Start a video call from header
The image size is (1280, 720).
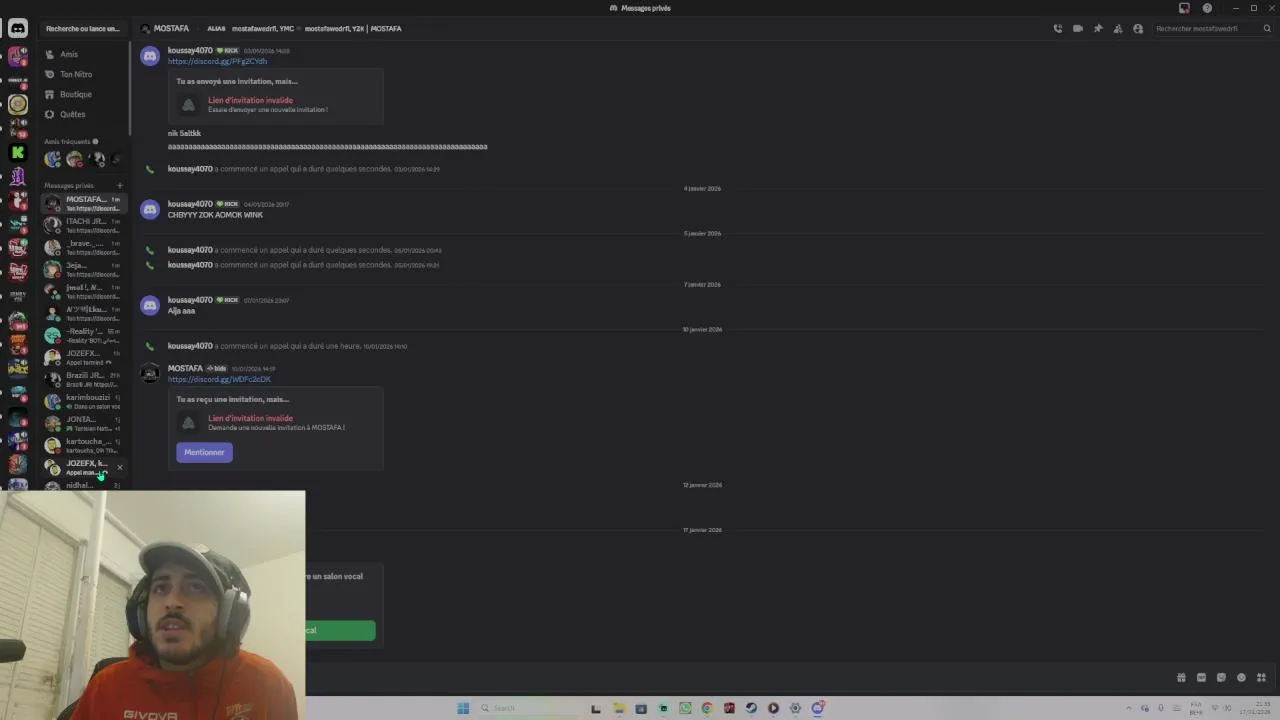[x=1078, y=28]
